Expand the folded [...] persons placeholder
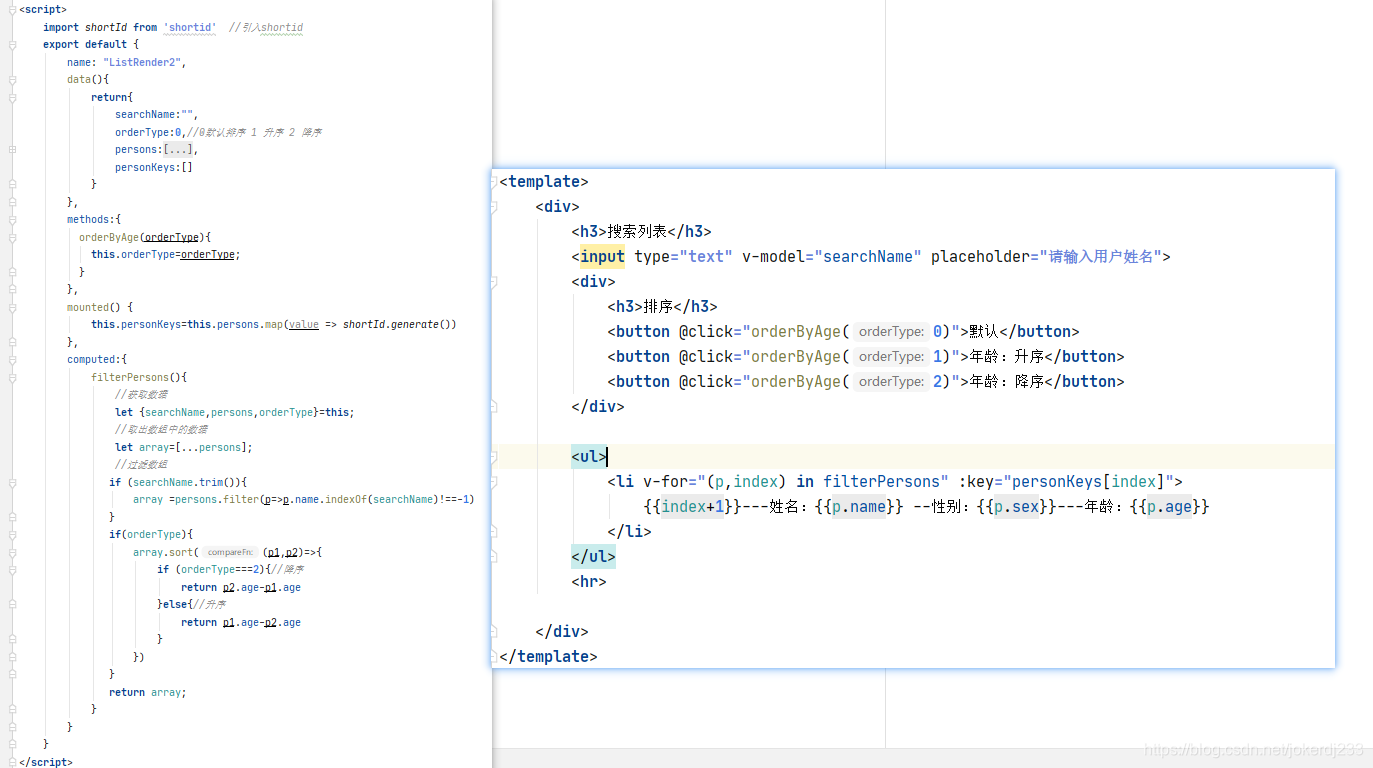Image resolution: width=1373 pixels, height=768 pixels. [179, 150]
